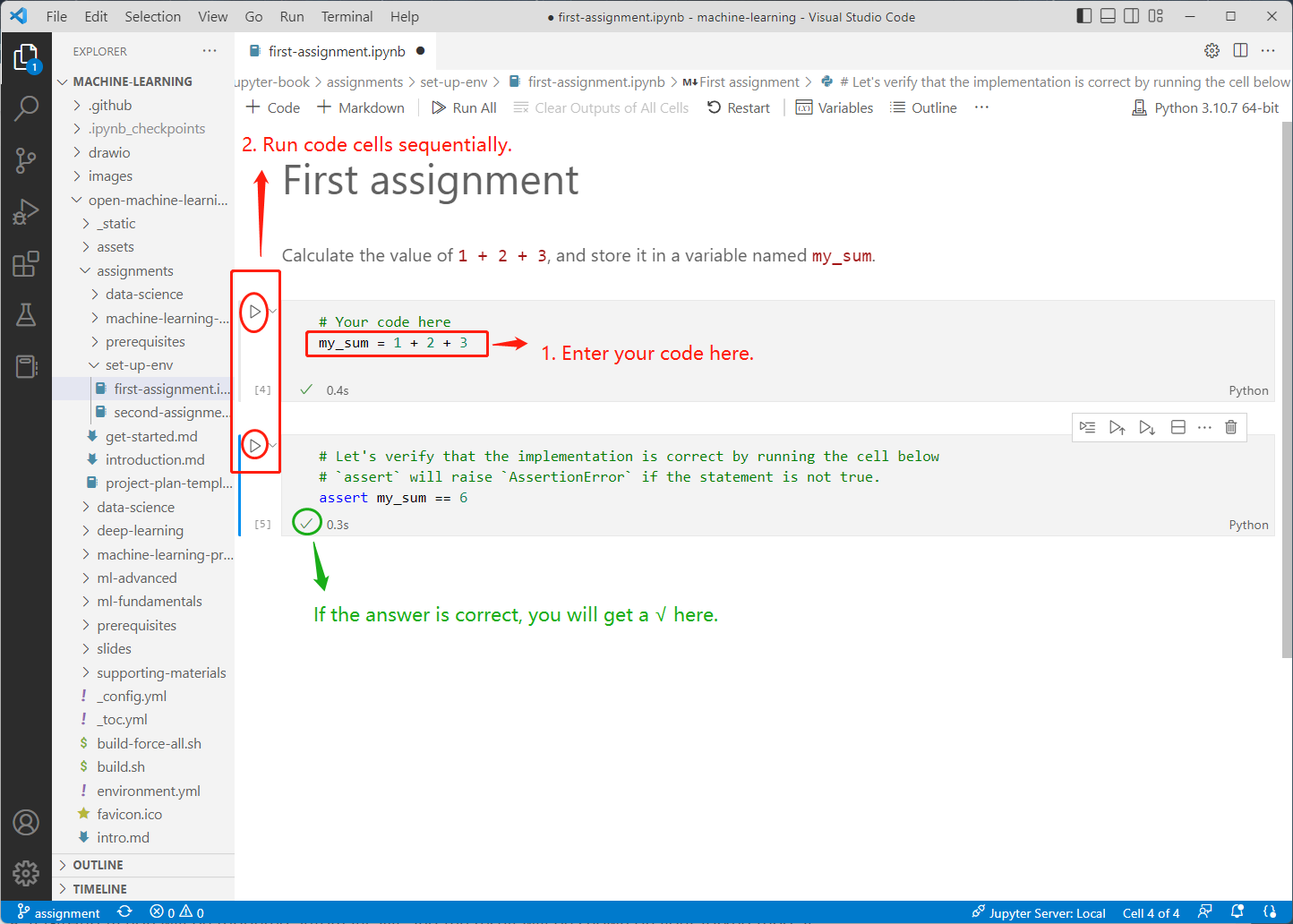Split the editor to the right

point(1240,51)
